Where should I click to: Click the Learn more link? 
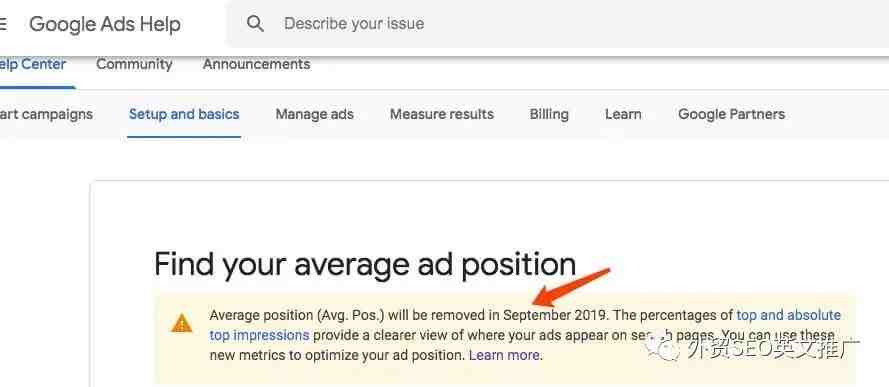504,355
